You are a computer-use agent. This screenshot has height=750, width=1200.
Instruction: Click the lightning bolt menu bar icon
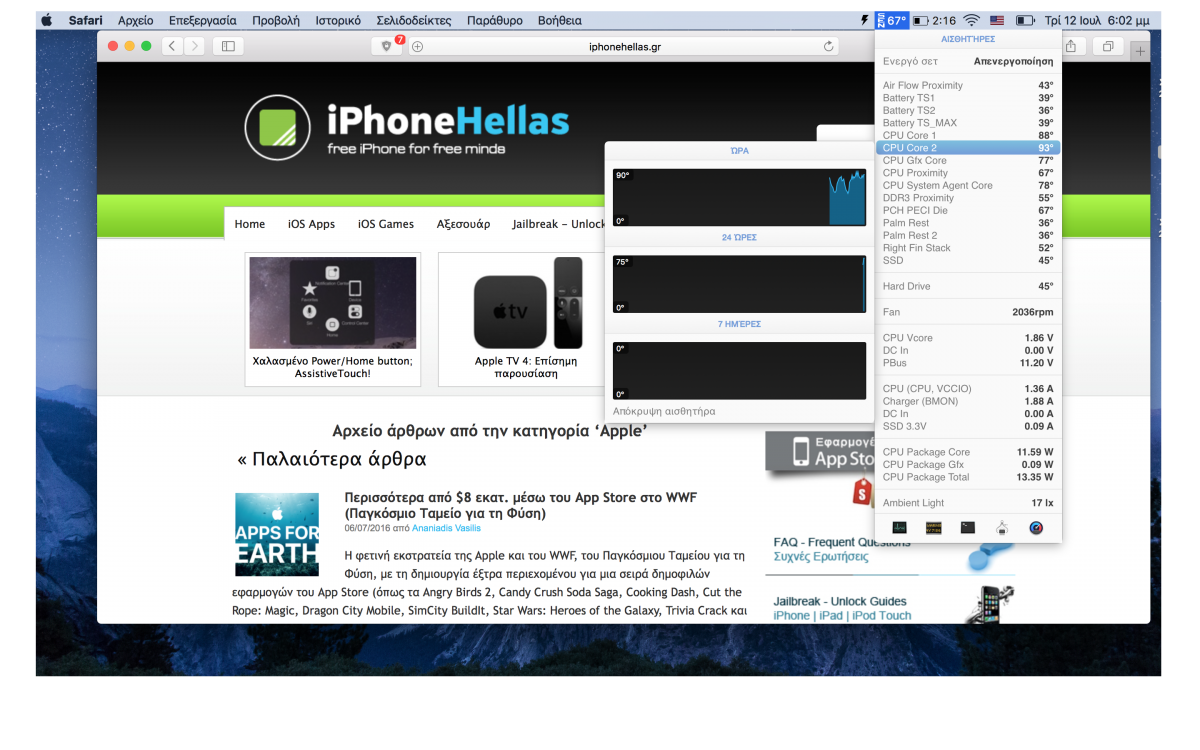click(864, 20)
